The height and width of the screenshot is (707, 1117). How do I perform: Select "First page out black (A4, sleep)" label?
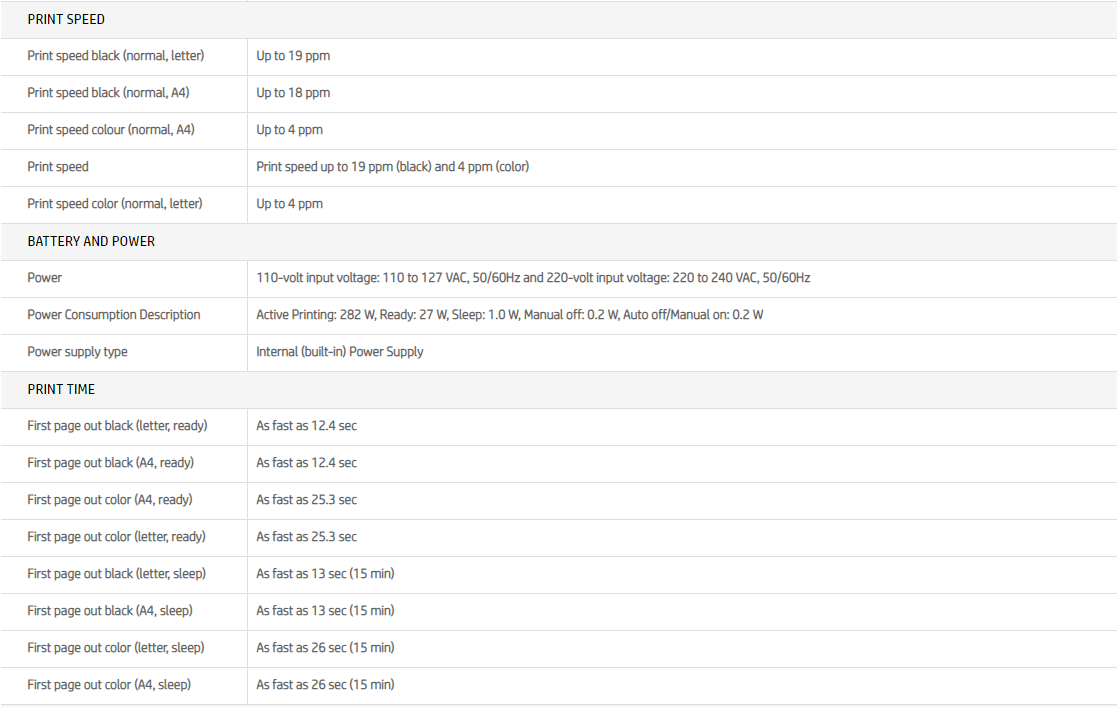coord(110,611)
